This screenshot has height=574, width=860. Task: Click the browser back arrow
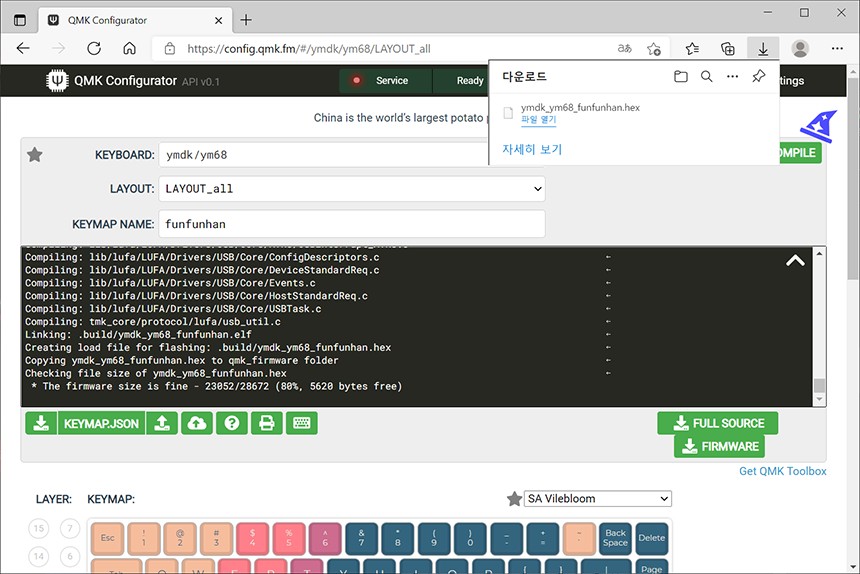[x=23, y=49]
